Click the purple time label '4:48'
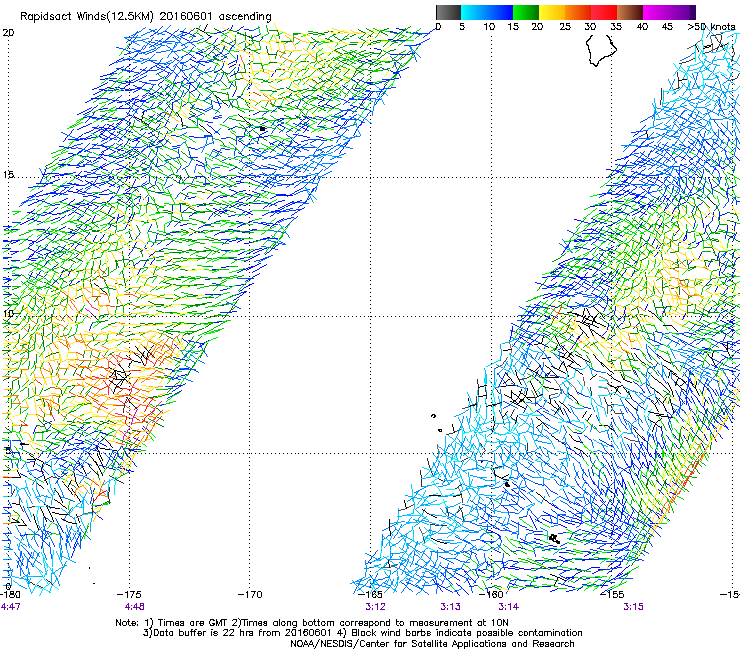Image resolution: width=740 pixels, height=650 pixels. [135, 607]
